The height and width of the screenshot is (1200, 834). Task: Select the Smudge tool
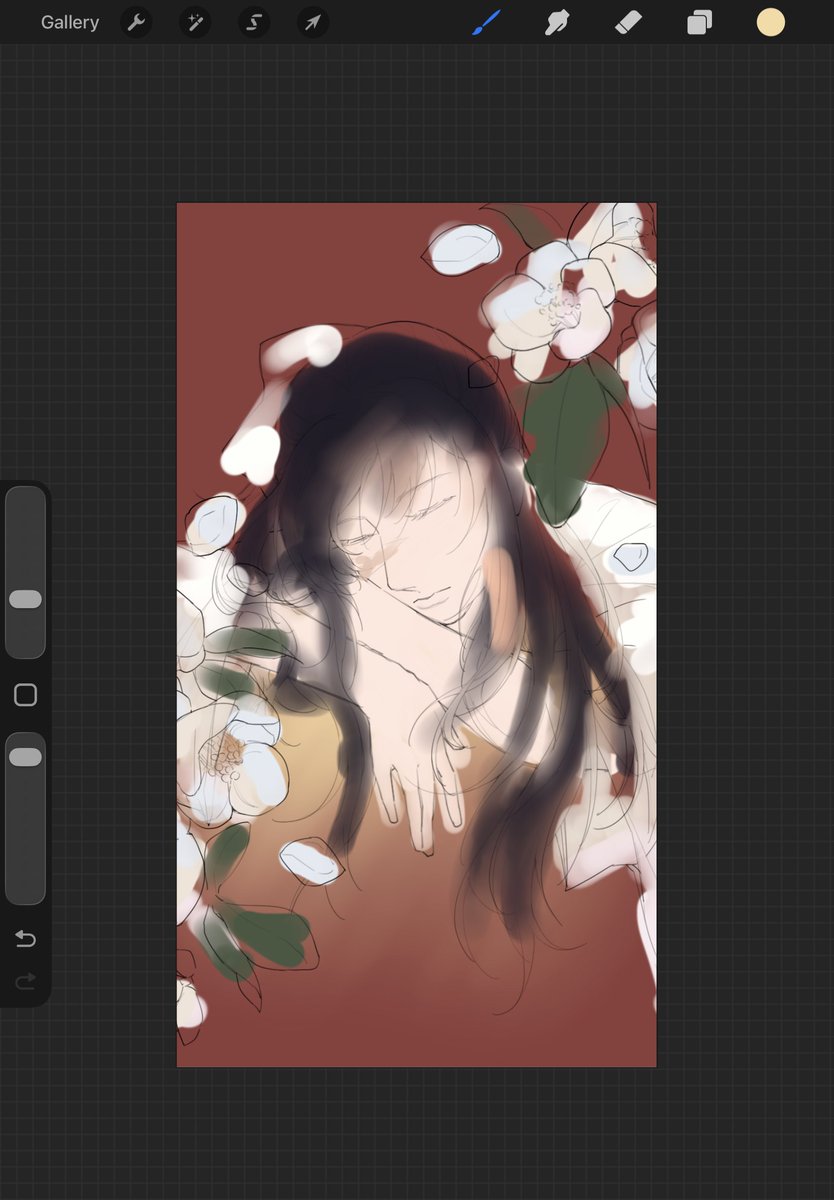pyautogui.click(x=556, y=22)
